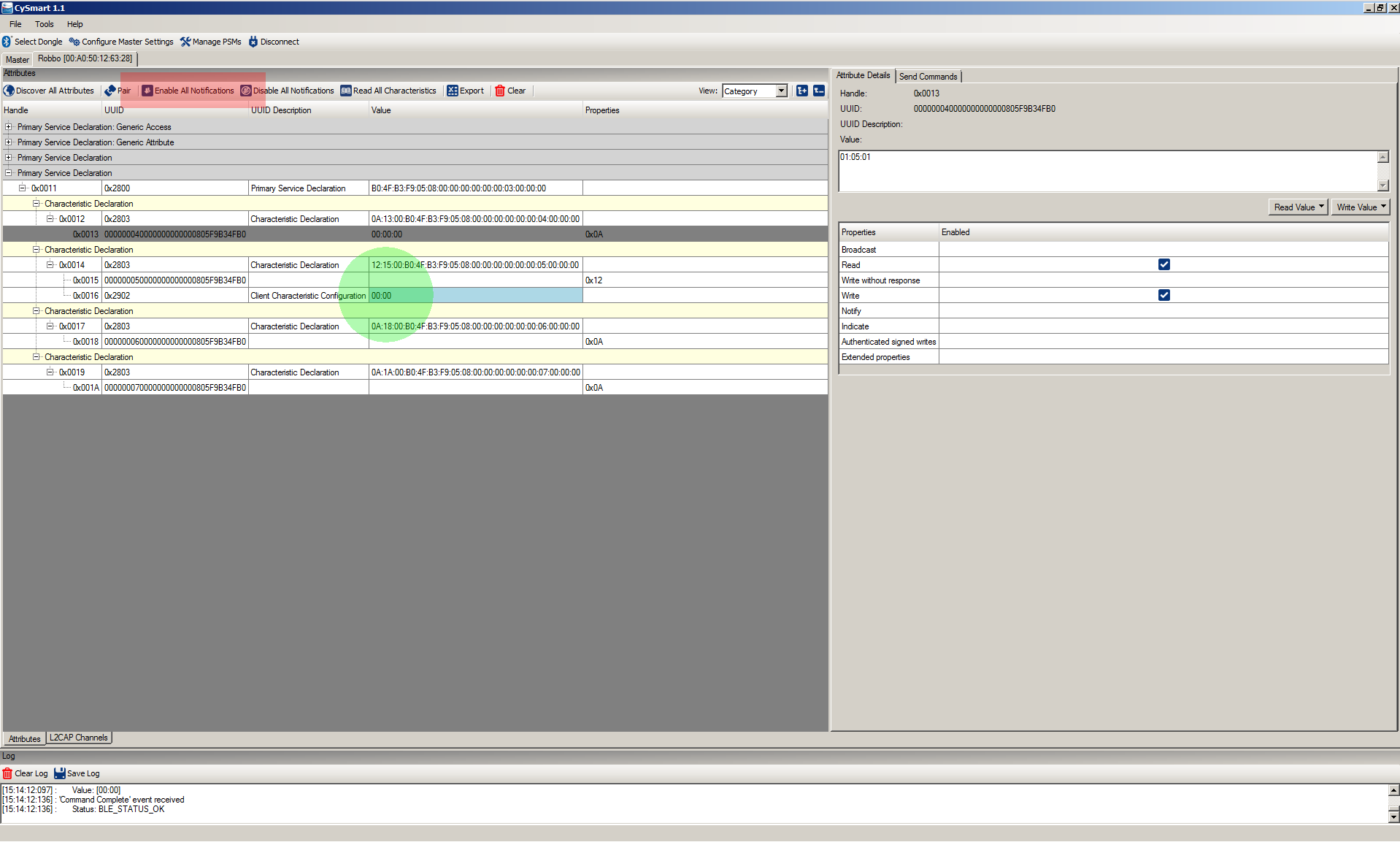This screenshot has height=842, width=1400.
Task: Click the log scroll down arrow
Action: tap(1393, 817)
